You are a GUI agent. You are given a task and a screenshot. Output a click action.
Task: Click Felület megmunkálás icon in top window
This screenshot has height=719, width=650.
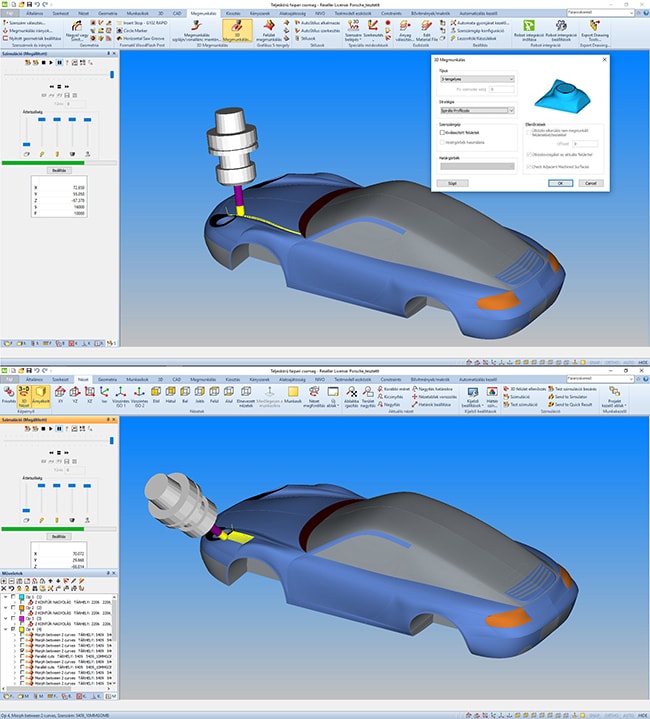pyautogui.click(x=269, y=31)
